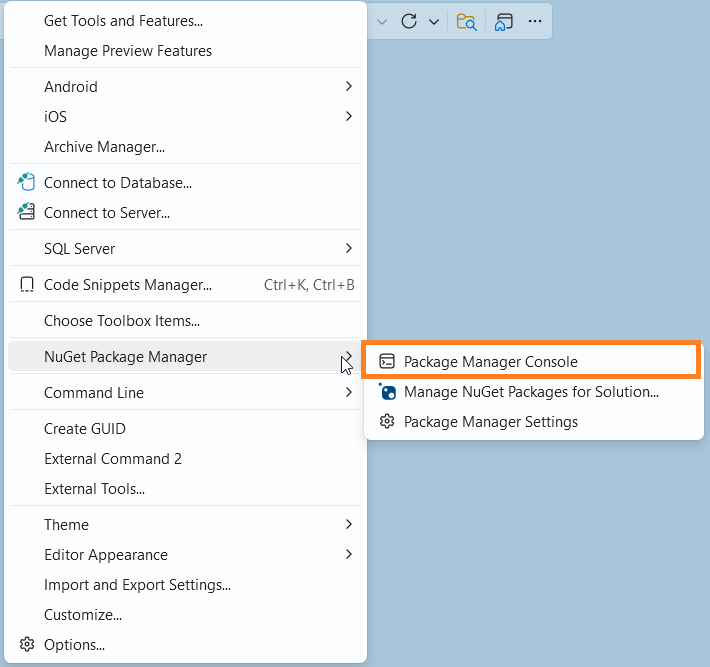The width and height of the screenshot is (710, 667).
Task: Open the dropdown left of refresh
Action: point(382,21)
